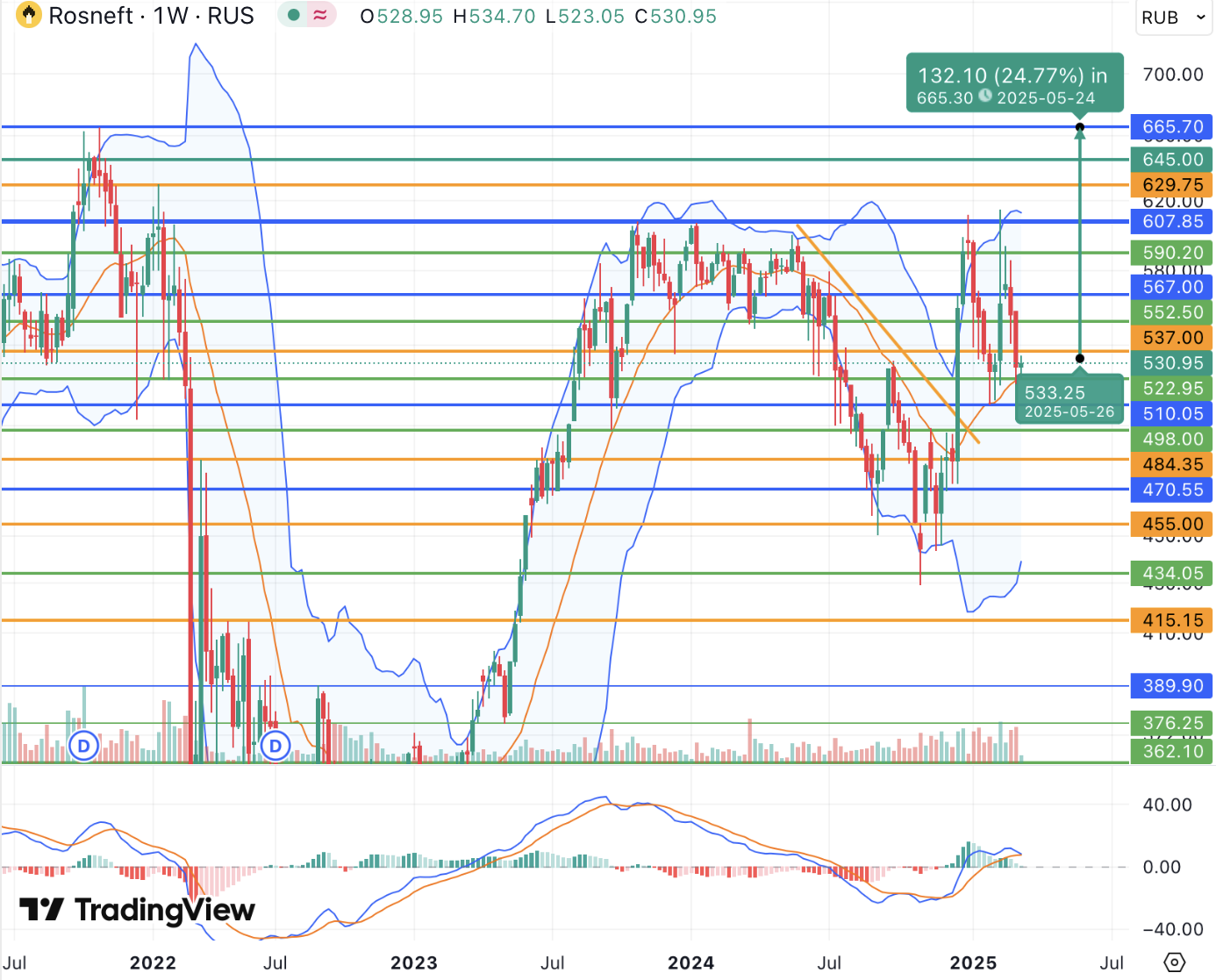
Task: Select the 645.00 price level label
Action: tap(1172, 160)
